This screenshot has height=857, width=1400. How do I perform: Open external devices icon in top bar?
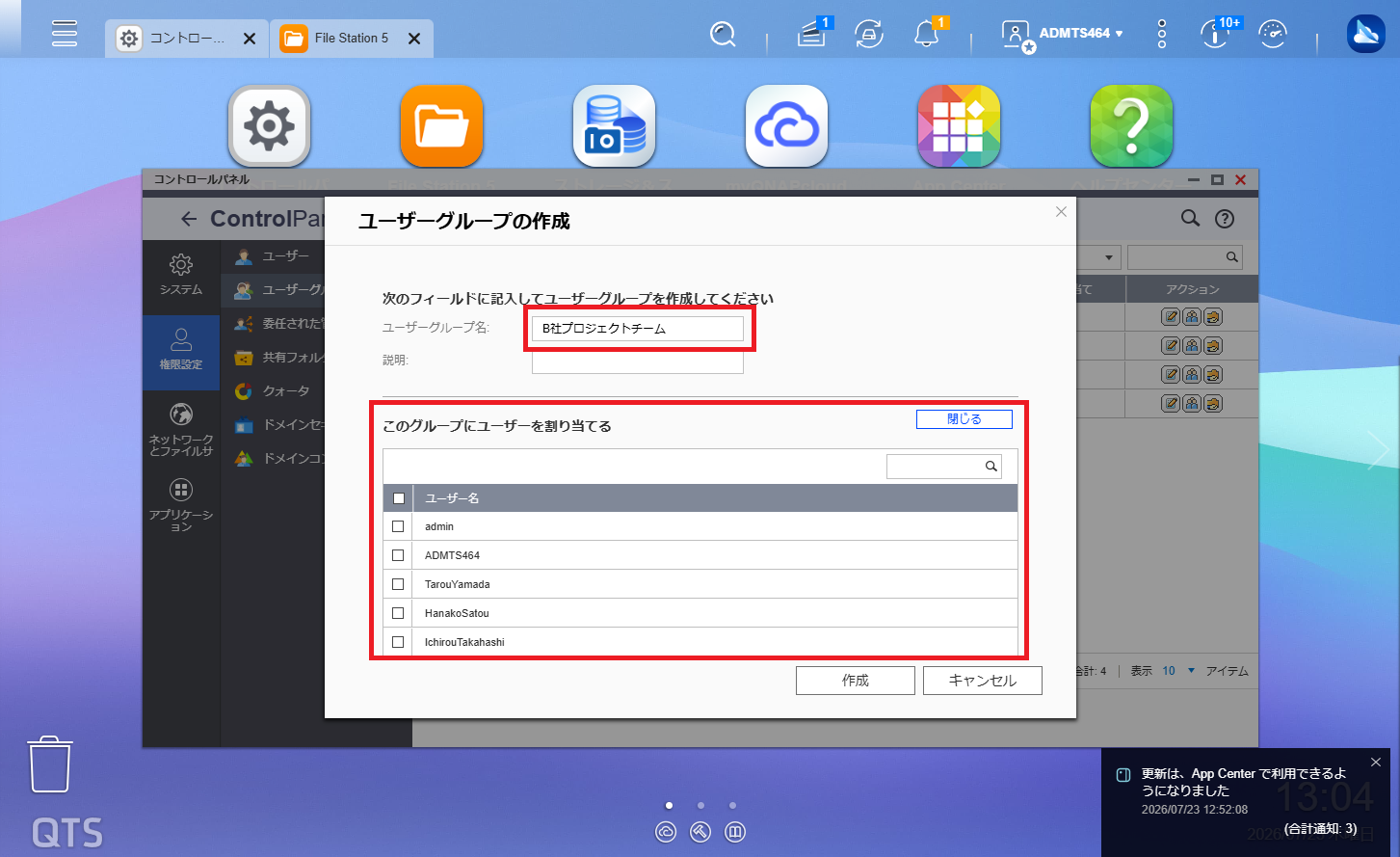(x=869, y=35)
